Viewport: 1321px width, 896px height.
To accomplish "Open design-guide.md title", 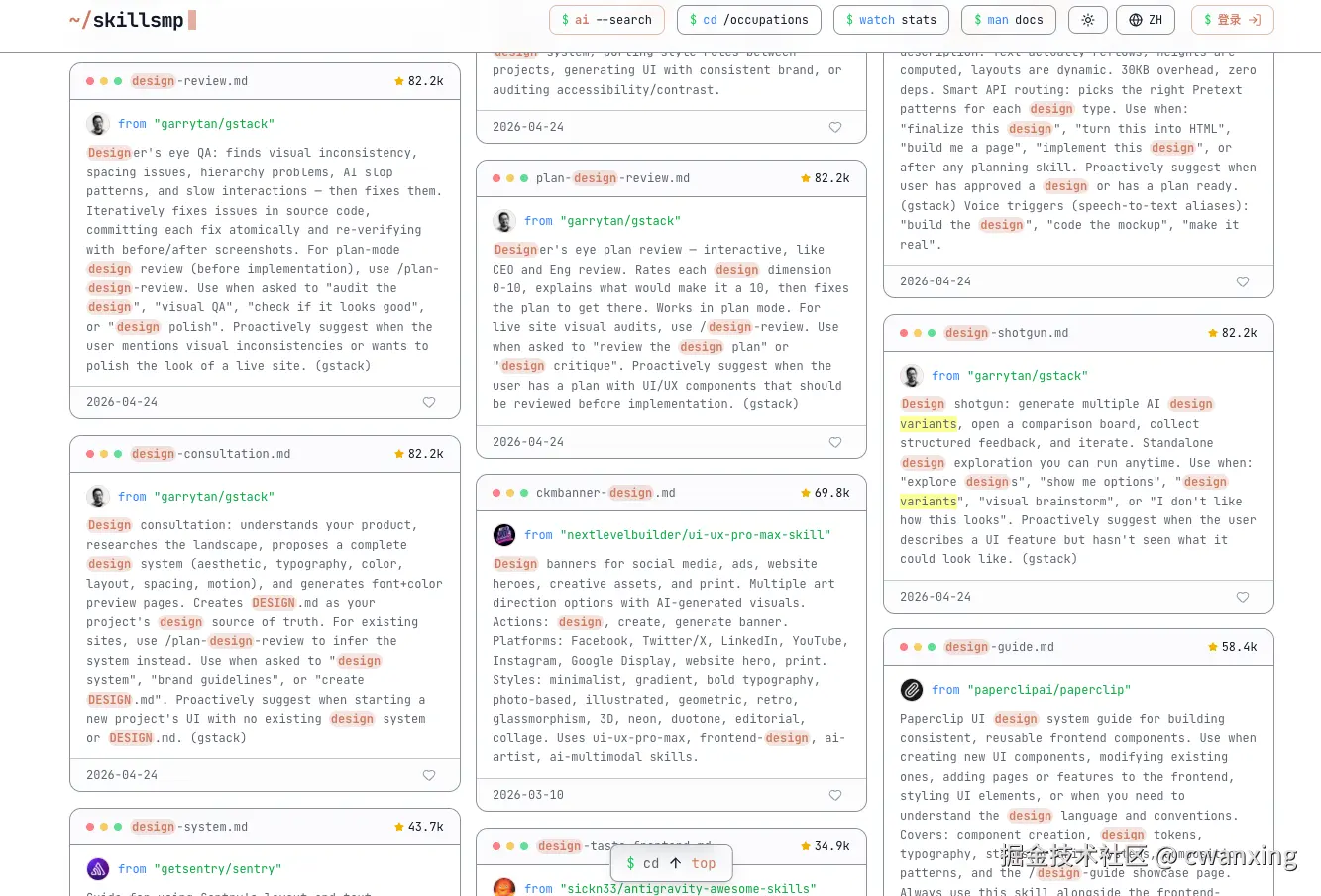I will (x=999, y=647).
